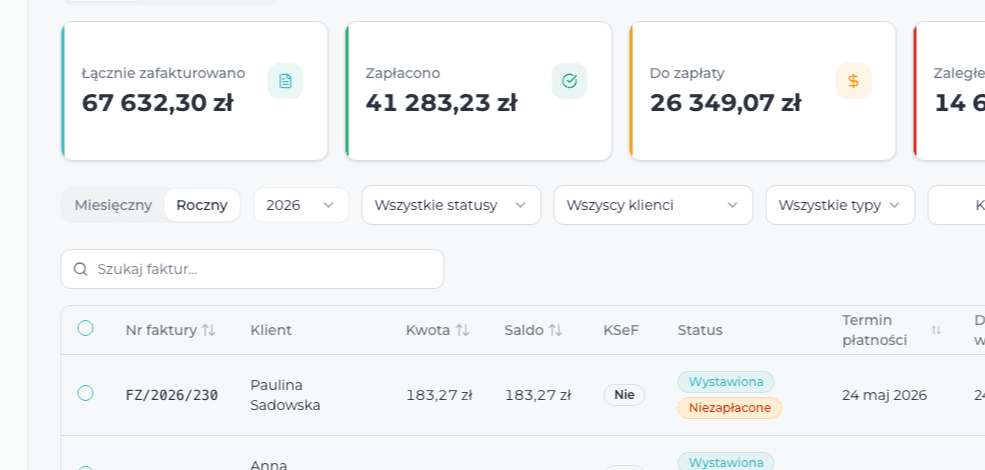The image size is (985, 470).
Task: Click the checkmark icon on Zapłacono card
Action: pyautogui.click(x=569, y=81)
